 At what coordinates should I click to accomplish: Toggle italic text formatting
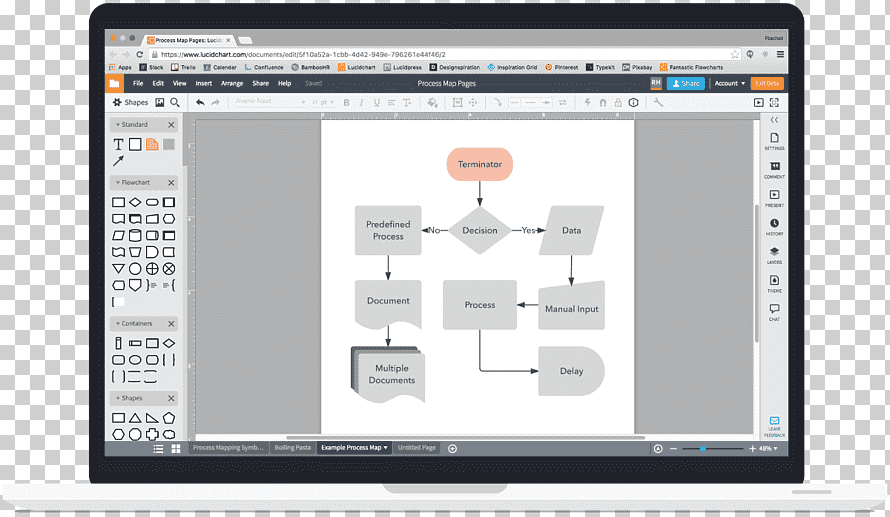pos(362,103)
